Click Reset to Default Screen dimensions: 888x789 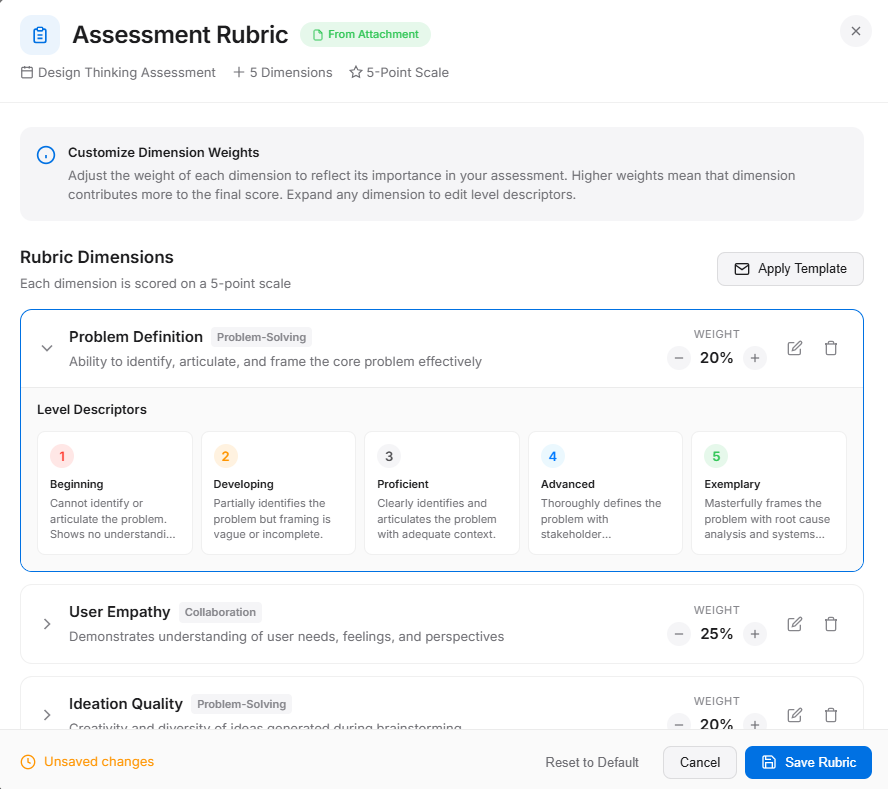(592, 762)
